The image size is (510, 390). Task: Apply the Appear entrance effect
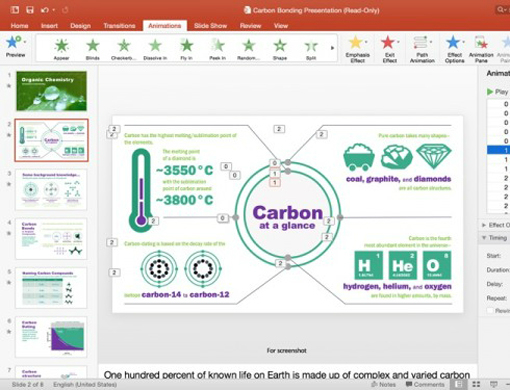click(62, 49)
